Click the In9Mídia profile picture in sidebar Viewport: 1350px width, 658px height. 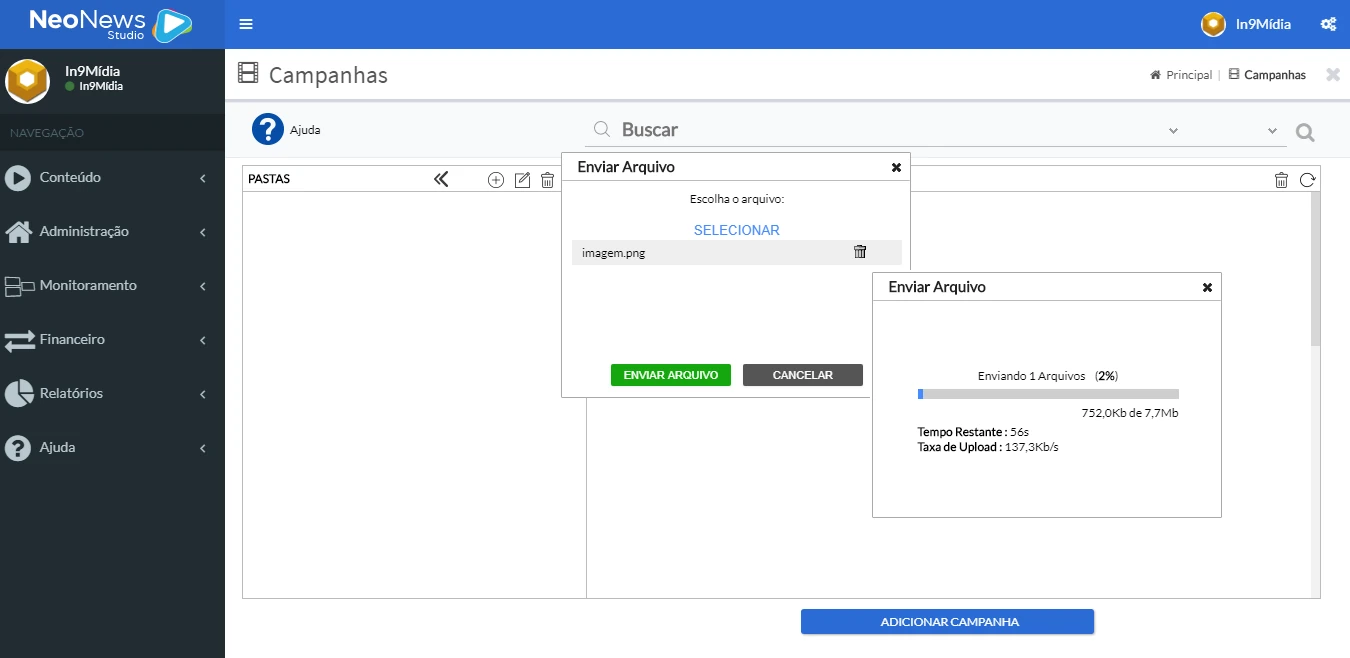(x=28, y=81)
